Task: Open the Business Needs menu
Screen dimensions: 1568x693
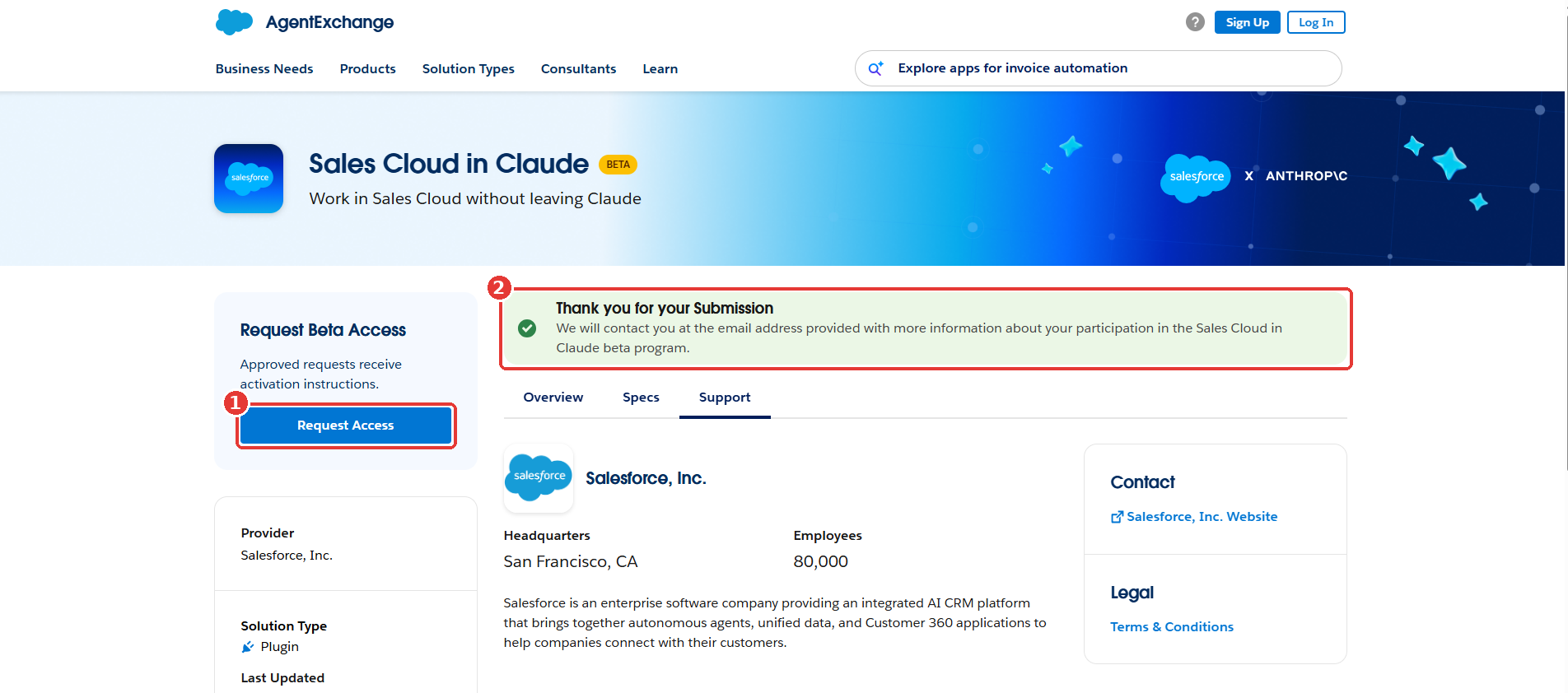Action: point(264,69)
